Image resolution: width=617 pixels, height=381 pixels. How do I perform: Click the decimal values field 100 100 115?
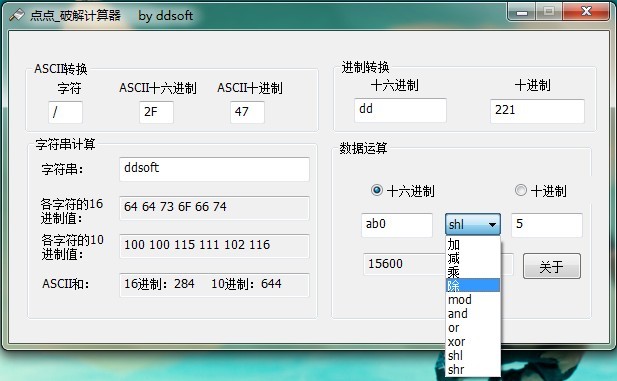214,246
